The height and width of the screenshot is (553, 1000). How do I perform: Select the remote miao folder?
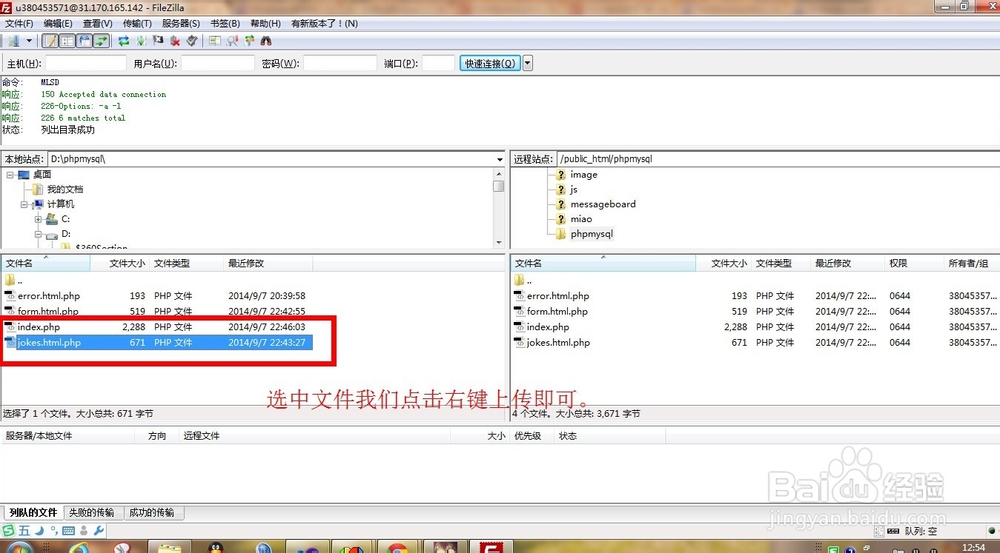coord(581,219)
